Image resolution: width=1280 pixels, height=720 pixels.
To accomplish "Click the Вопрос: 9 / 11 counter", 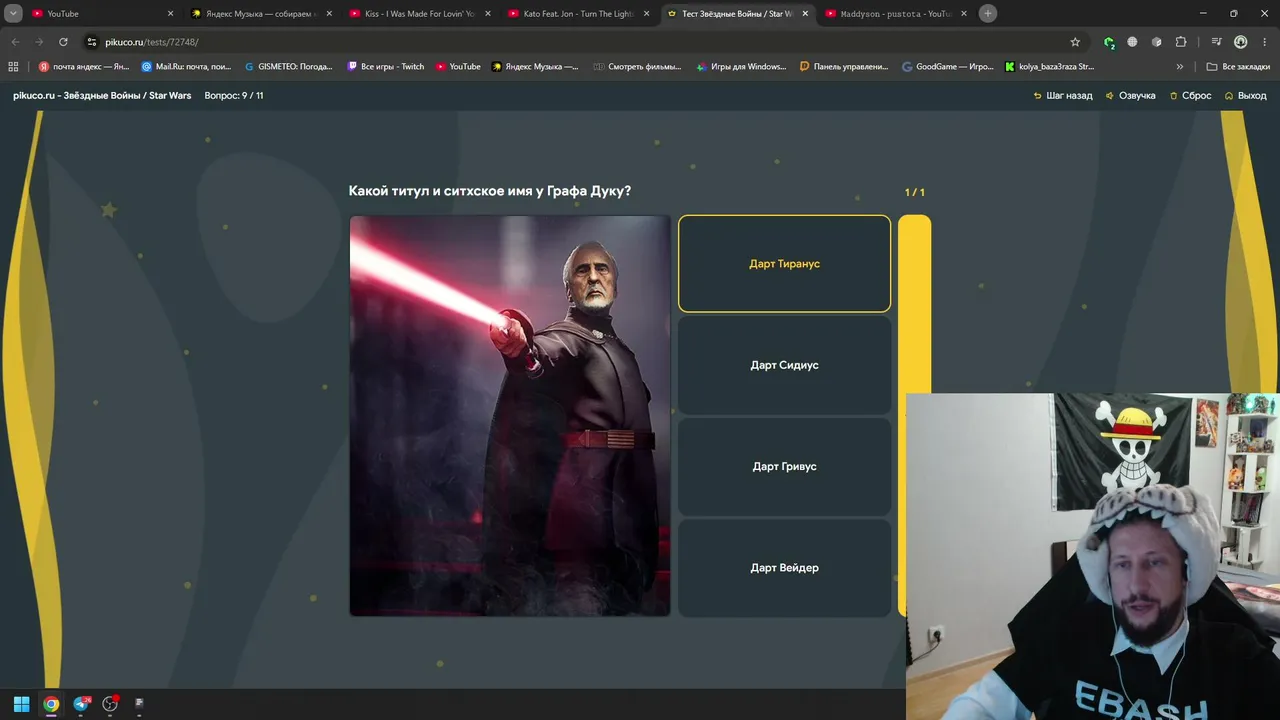I will (x=234, y=96).
